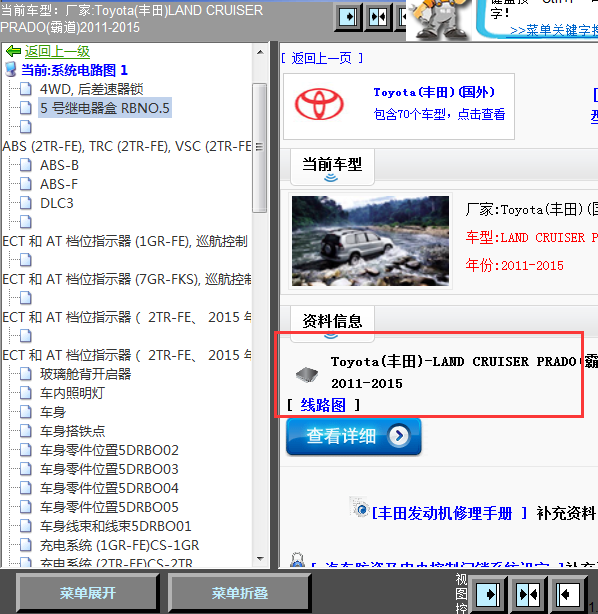This screenshot has height=614, width=598.
Task: Open 车身零件位置5DRBO02 item
Action: [109, 450]
